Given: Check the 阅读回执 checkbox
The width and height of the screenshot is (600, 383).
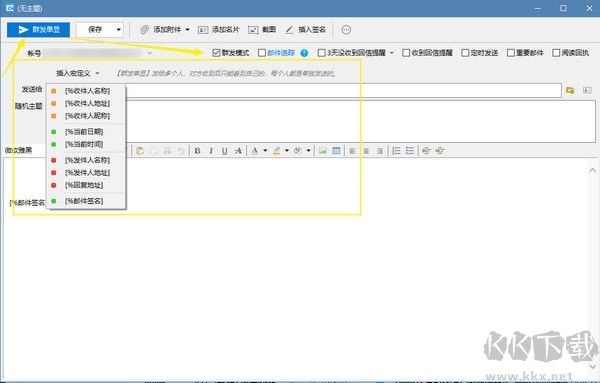Looking at the screenshot, I should point(556,53).
